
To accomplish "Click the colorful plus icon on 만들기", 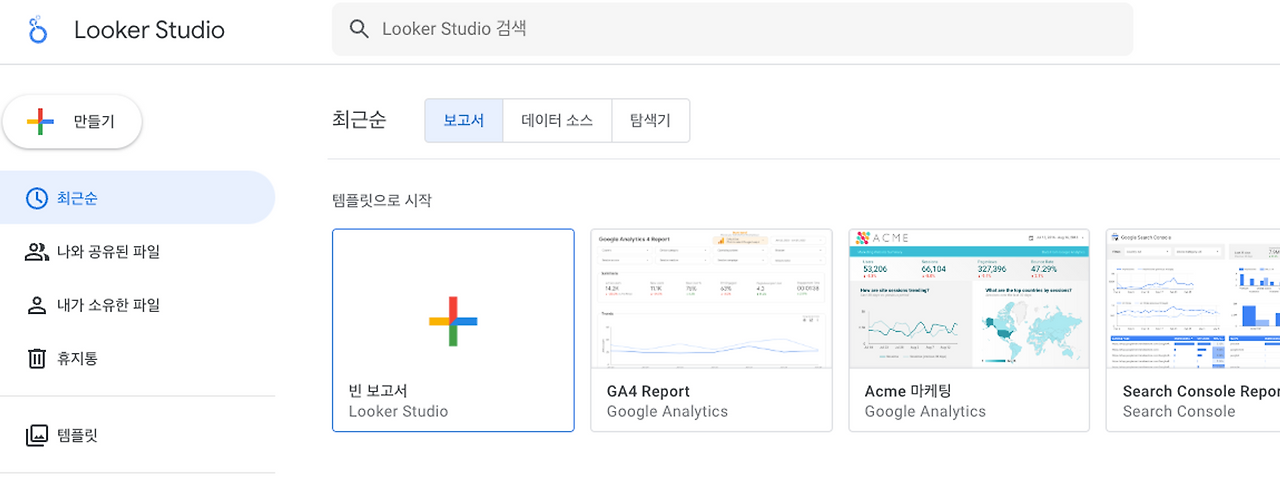I will pos(40,121).
